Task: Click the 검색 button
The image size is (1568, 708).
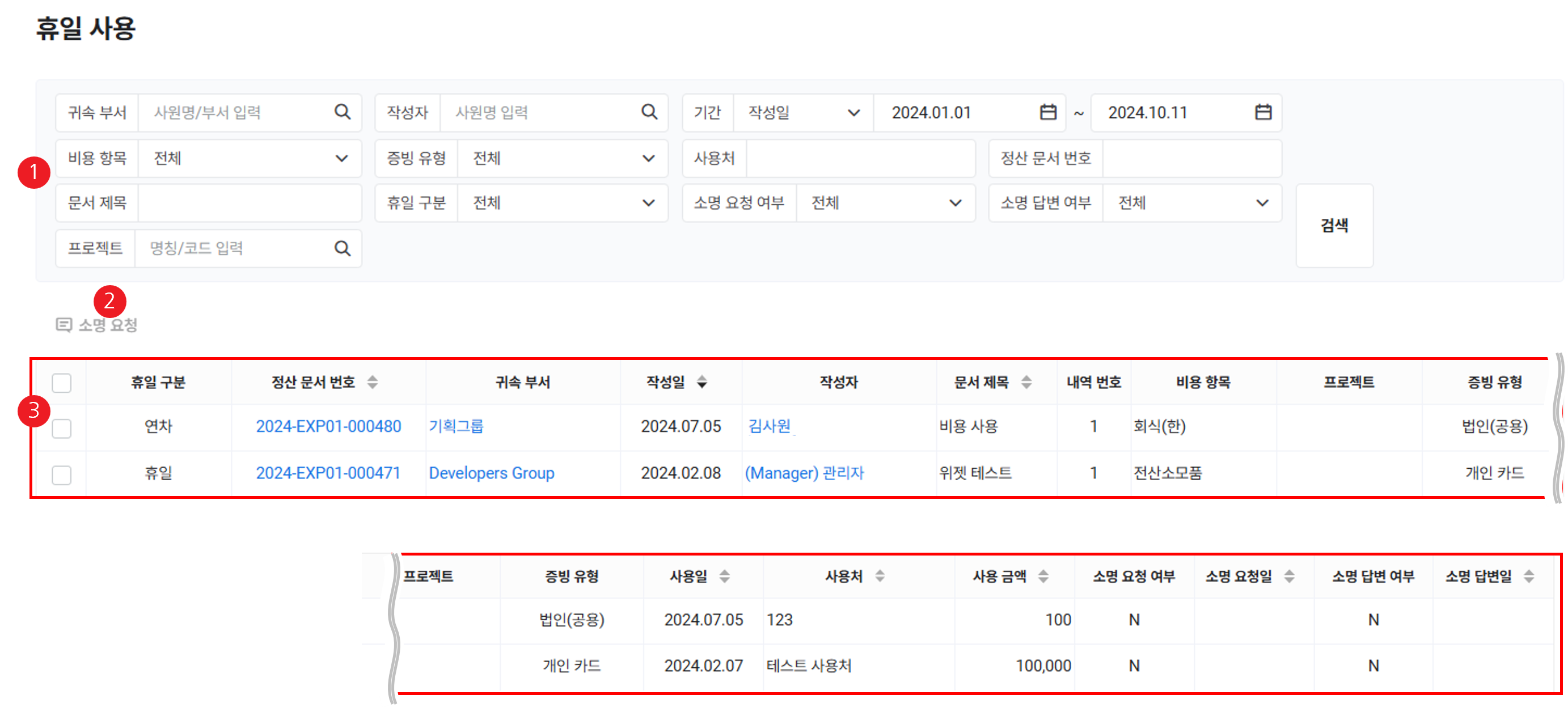Action: [x=1334, y=226]
